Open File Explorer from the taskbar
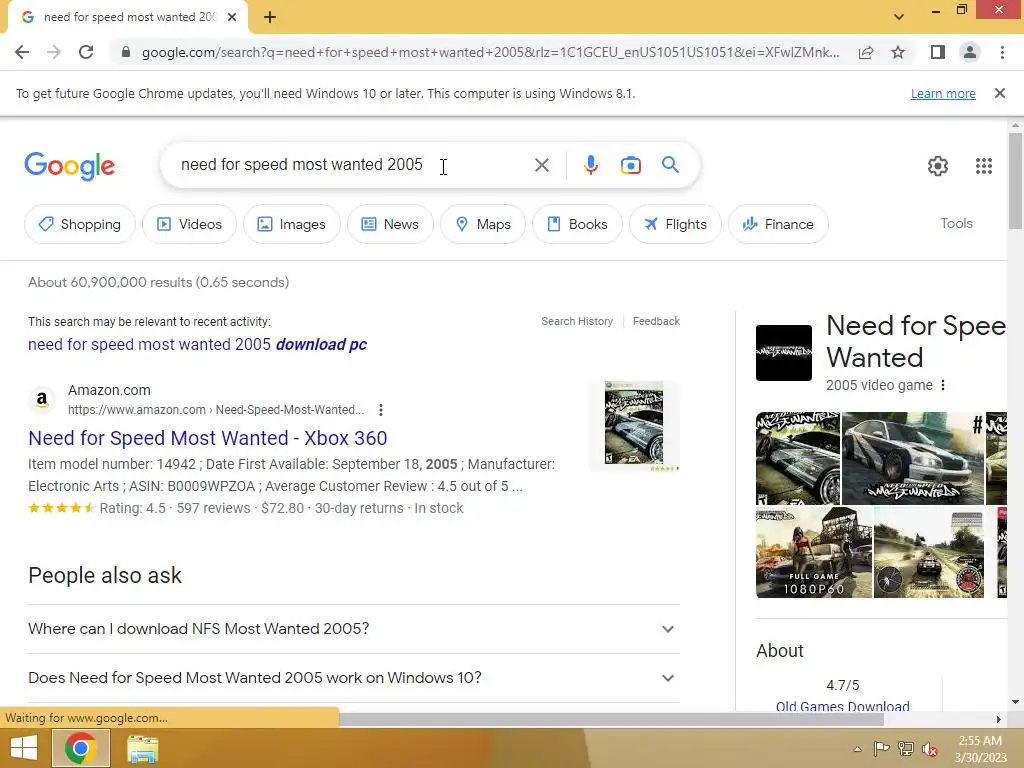 [x=142, y=748]
